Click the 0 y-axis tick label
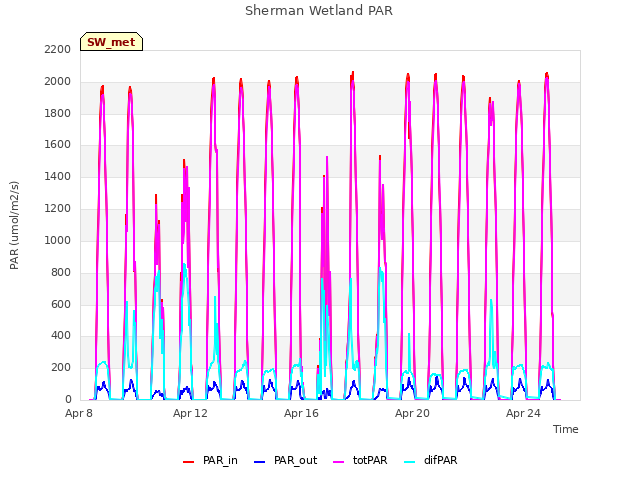Screen dimensions: 640x480 pos(68,399)
